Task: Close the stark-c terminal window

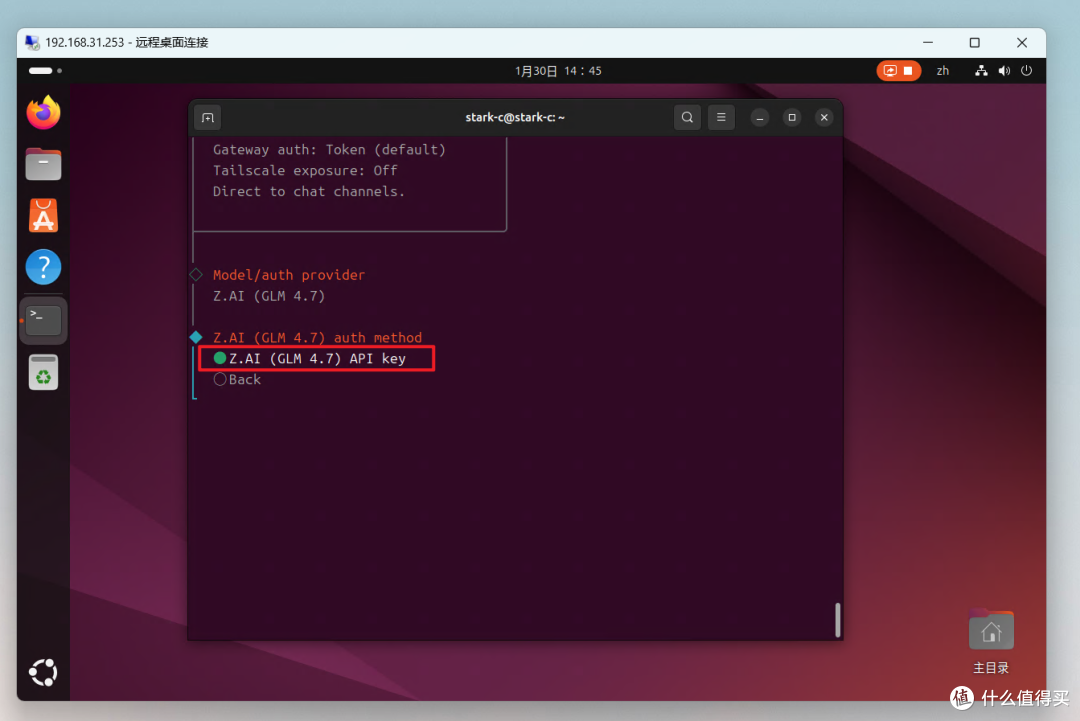Action: pyautogui.click(x=824, y=118)
